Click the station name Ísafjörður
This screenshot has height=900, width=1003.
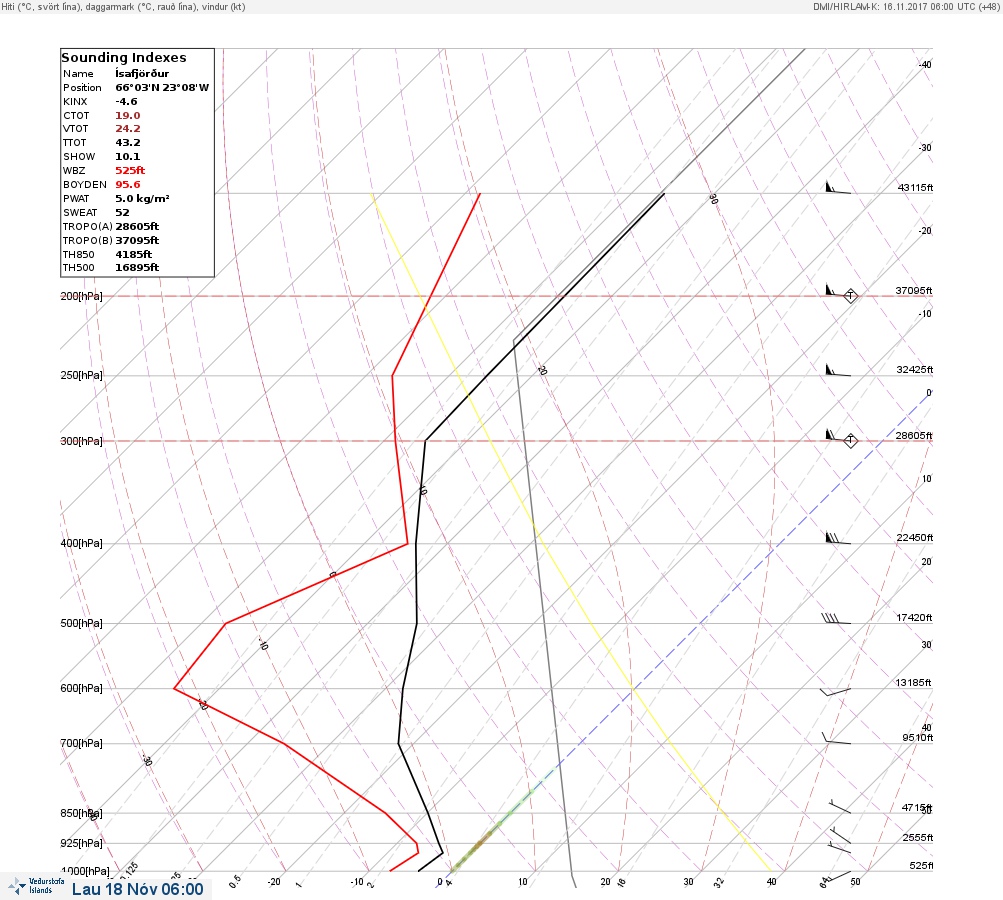[142, 74]
